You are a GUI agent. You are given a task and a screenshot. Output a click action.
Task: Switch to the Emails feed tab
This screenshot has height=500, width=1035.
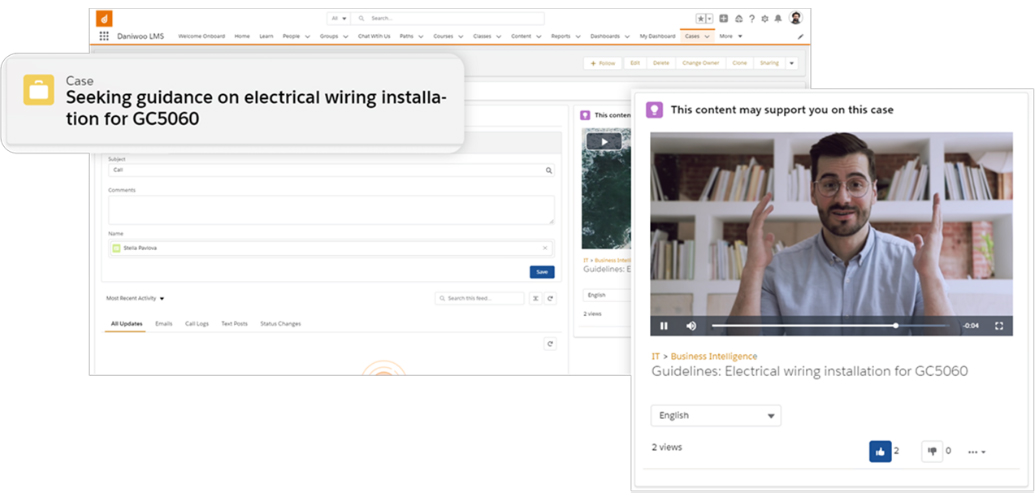click(164, 324)
